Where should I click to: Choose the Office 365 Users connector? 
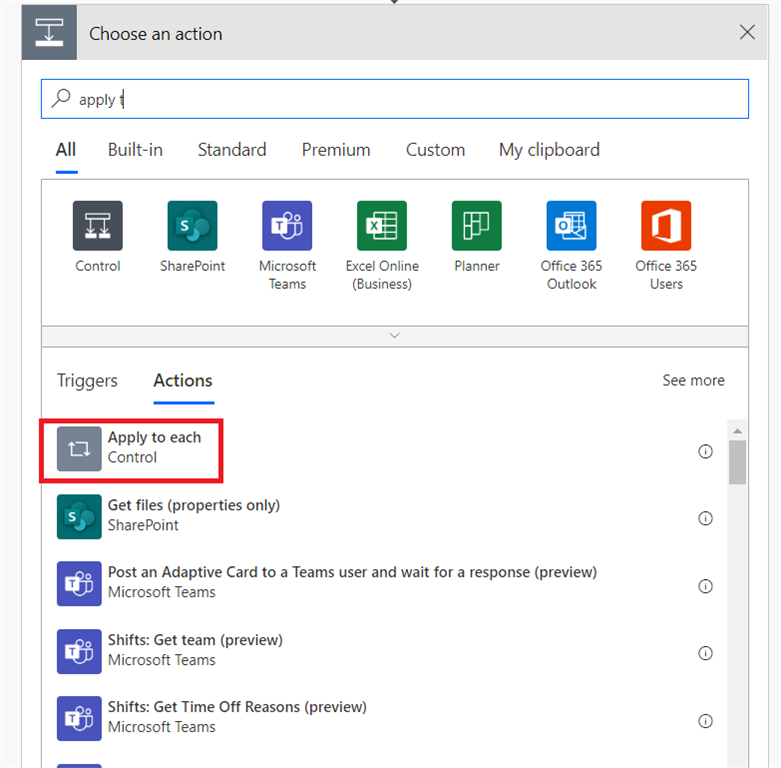tap(666, 226)
